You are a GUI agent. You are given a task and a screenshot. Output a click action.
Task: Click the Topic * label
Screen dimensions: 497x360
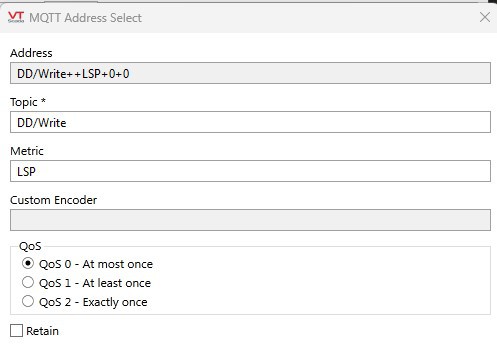28,102
